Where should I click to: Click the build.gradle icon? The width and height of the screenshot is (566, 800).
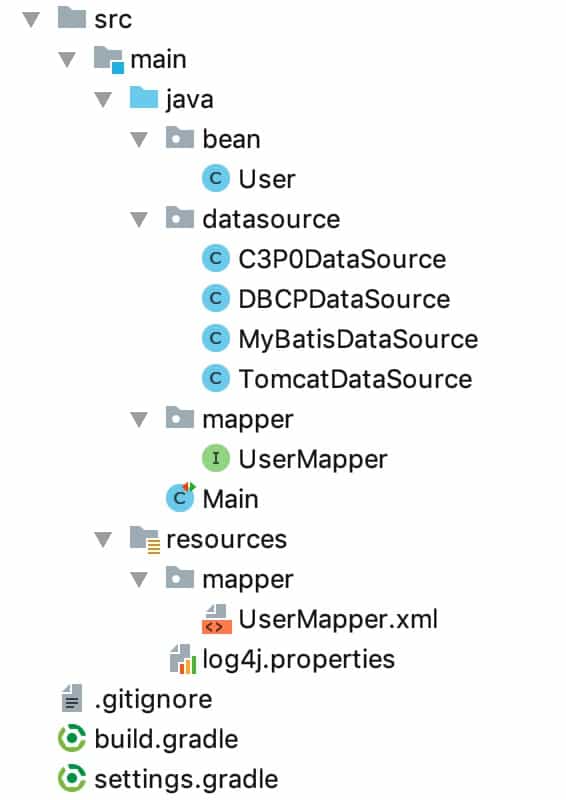tap(72, 738)
